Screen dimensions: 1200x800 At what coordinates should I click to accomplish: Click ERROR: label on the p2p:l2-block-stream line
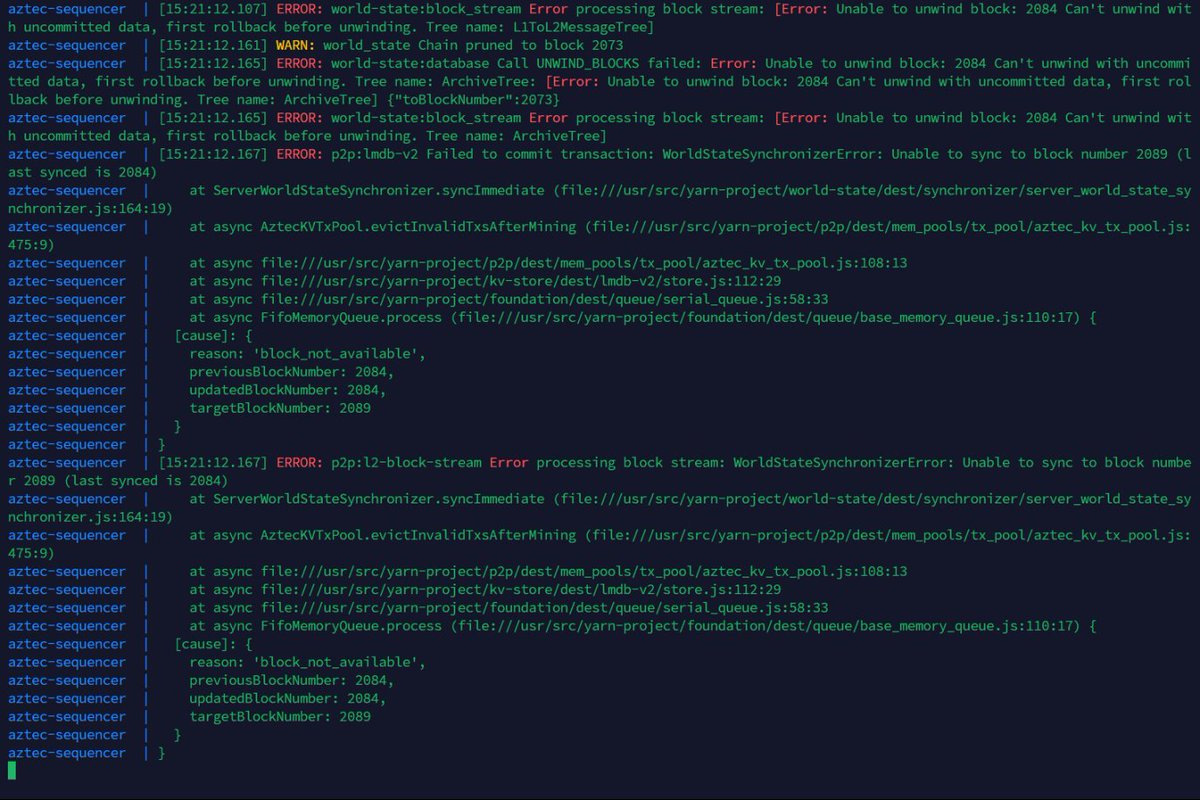(299, 462)
